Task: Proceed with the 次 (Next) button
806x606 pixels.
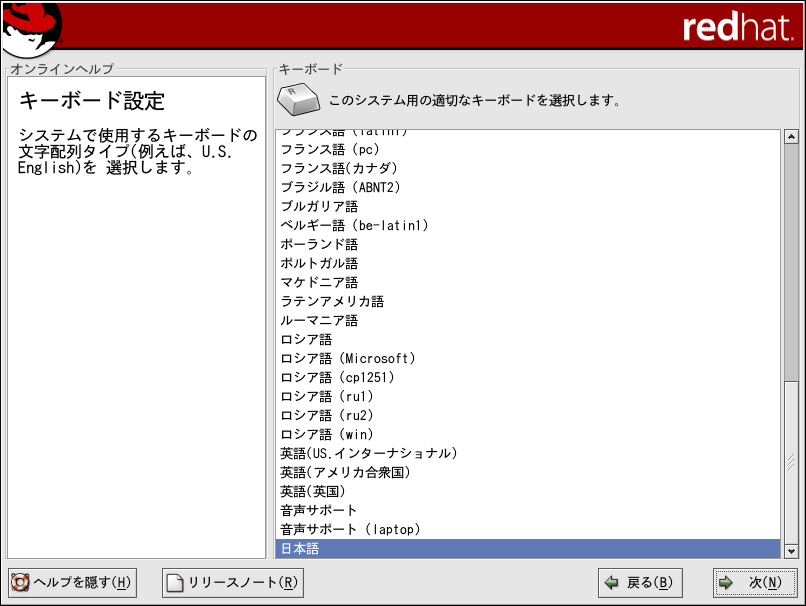Action: 754,583
